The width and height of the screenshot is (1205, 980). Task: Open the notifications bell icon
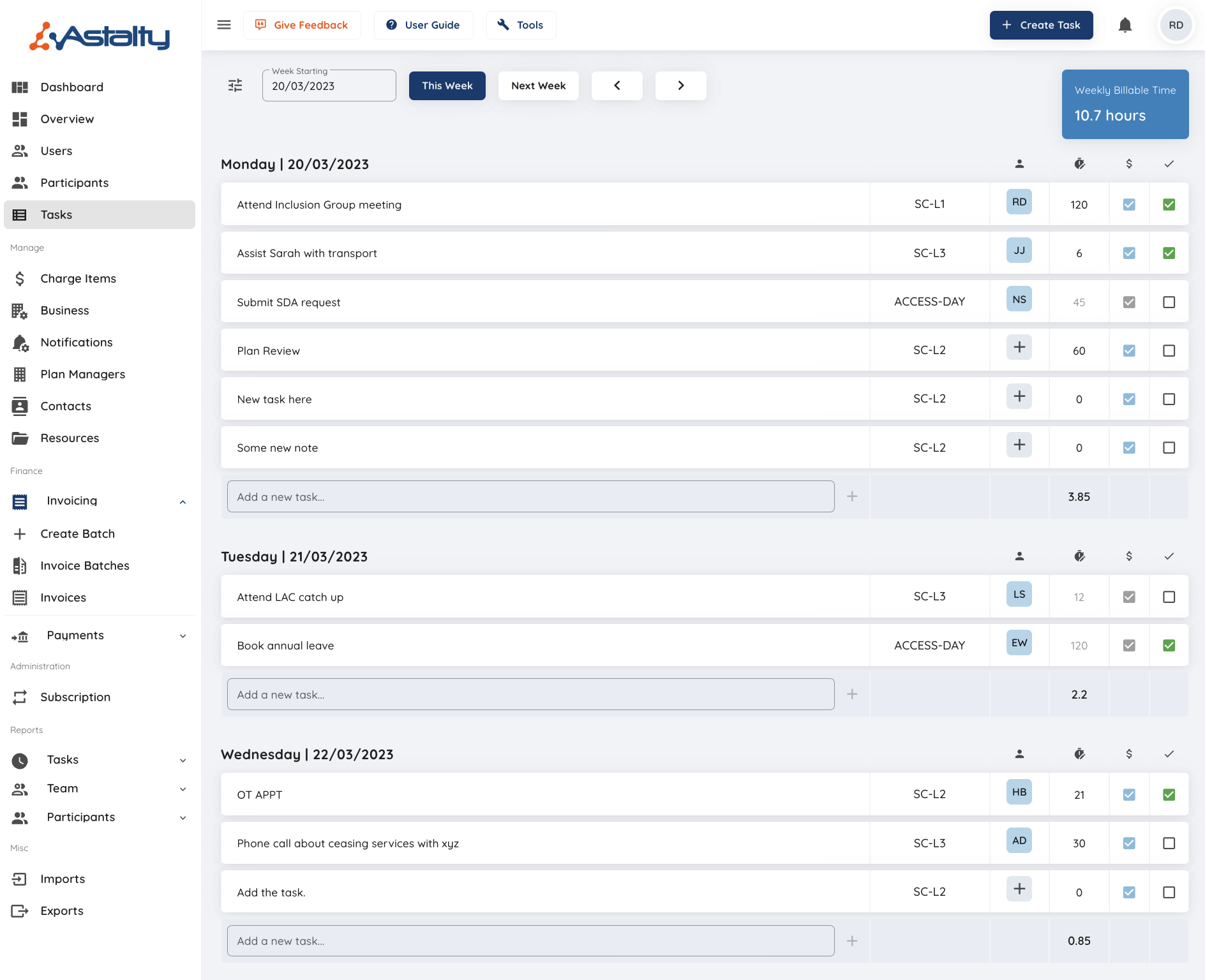click(1125, 25)
